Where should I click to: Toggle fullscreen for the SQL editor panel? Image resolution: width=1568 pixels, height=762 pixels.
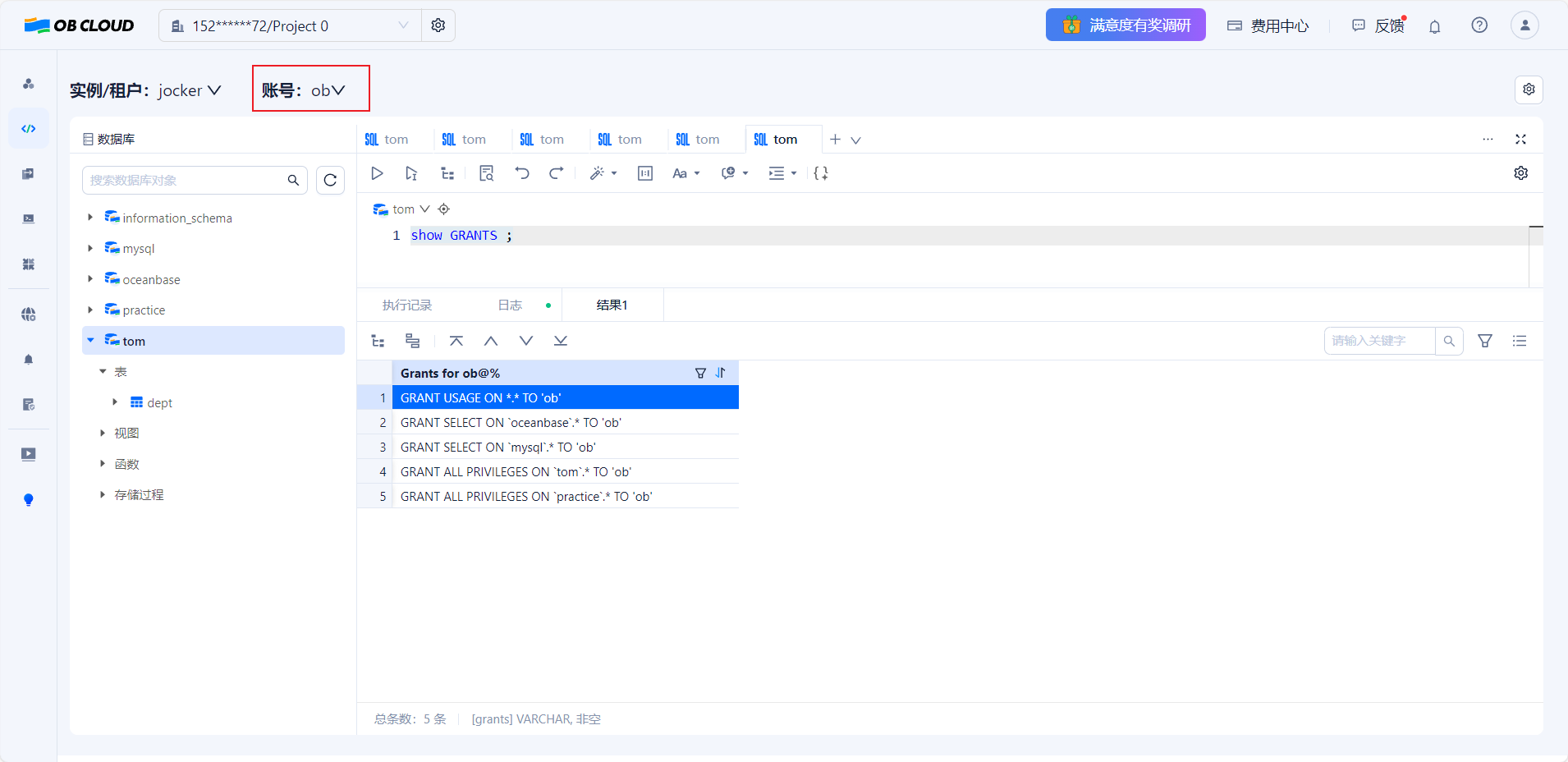[1520, 140]
